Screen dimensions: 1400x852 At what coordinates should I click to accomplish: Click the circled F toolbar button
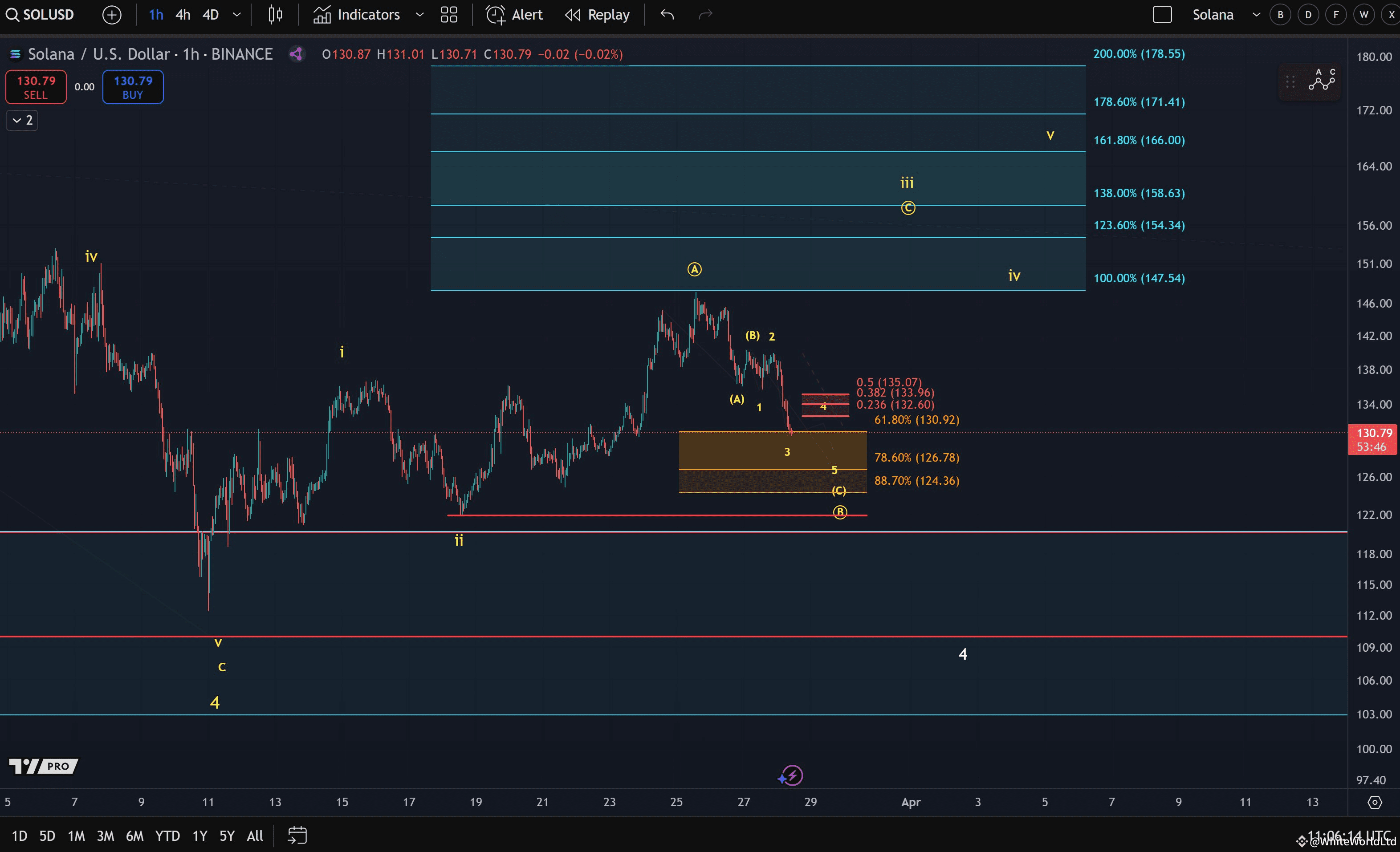point(1336,15)
